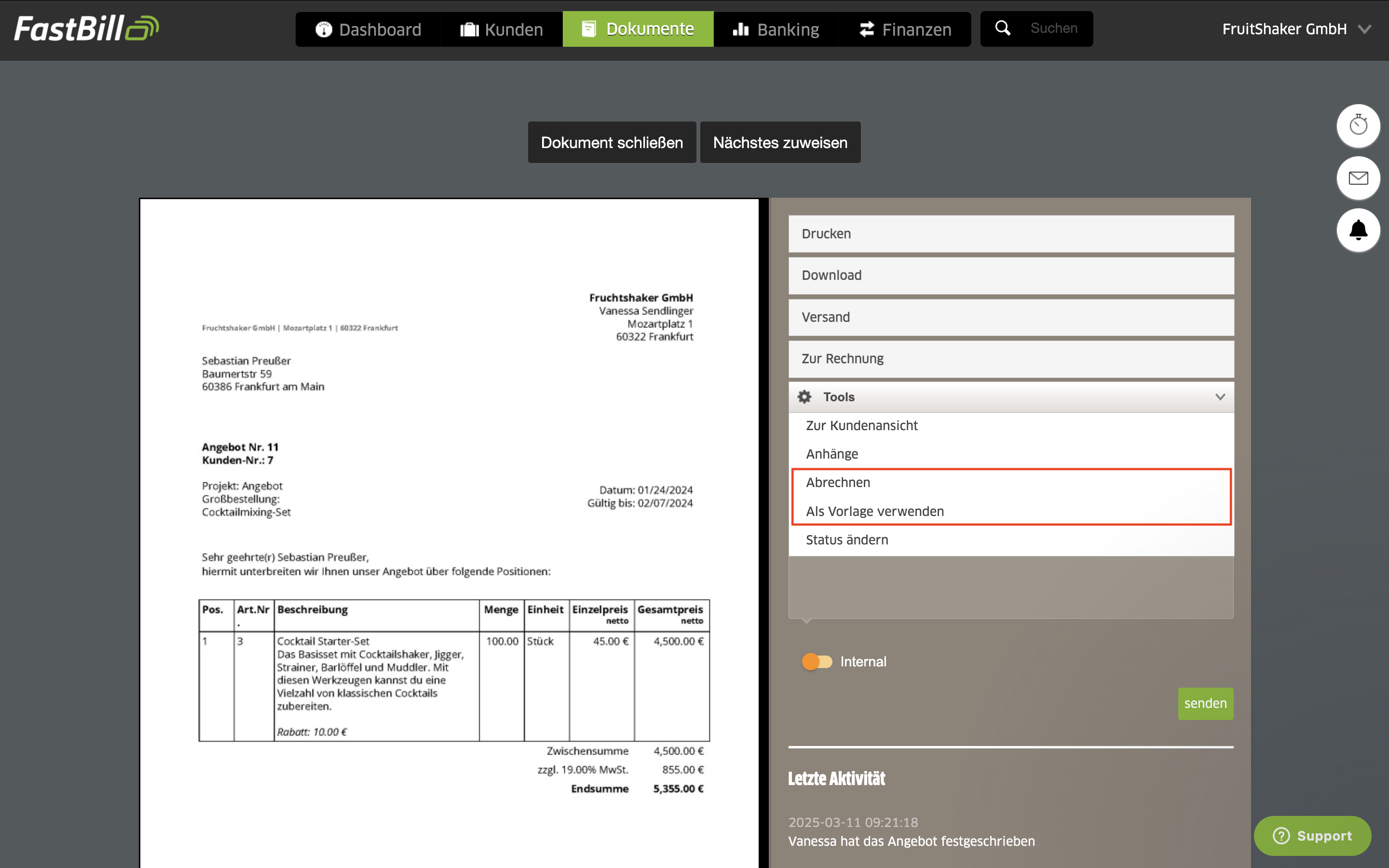Go to the Dashboard tab
1389x868 pixels.
[368, 29]
